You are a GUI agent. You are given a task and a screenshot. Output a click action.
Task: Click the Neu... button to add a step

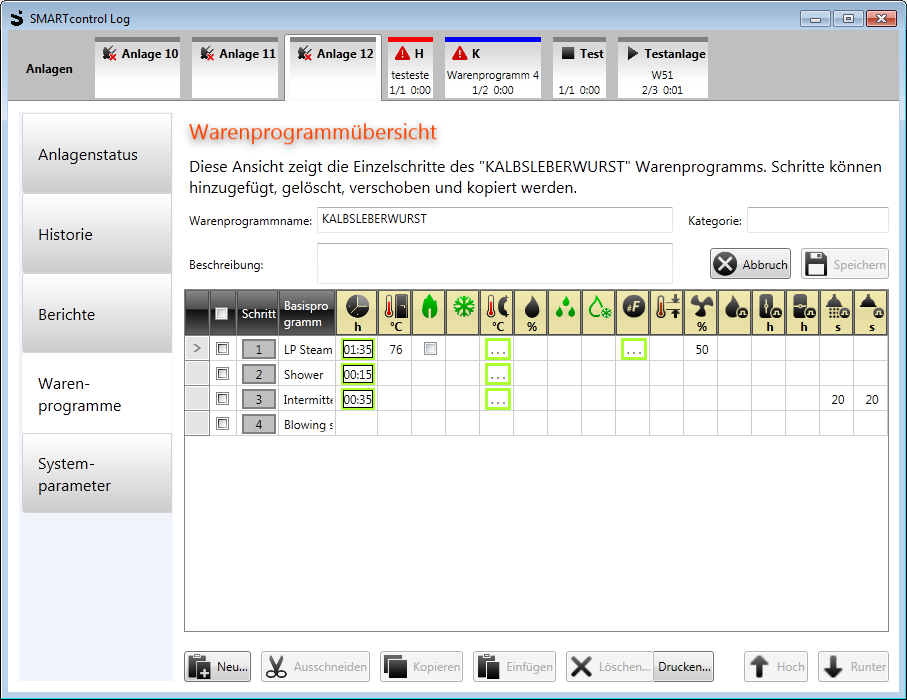pyautogui.click(x=218, y=667)
